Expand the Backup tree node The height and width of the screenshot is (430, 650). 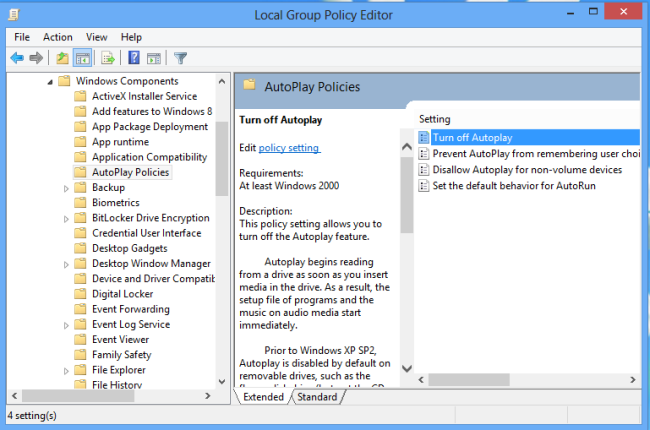66,189
